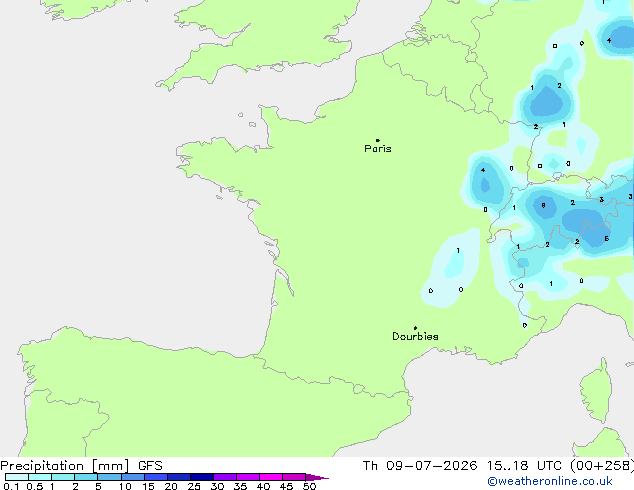The image size is (634, 490).
Task: Pick the 15–20 mm legend swatch
Action: (x=156, y=477)
